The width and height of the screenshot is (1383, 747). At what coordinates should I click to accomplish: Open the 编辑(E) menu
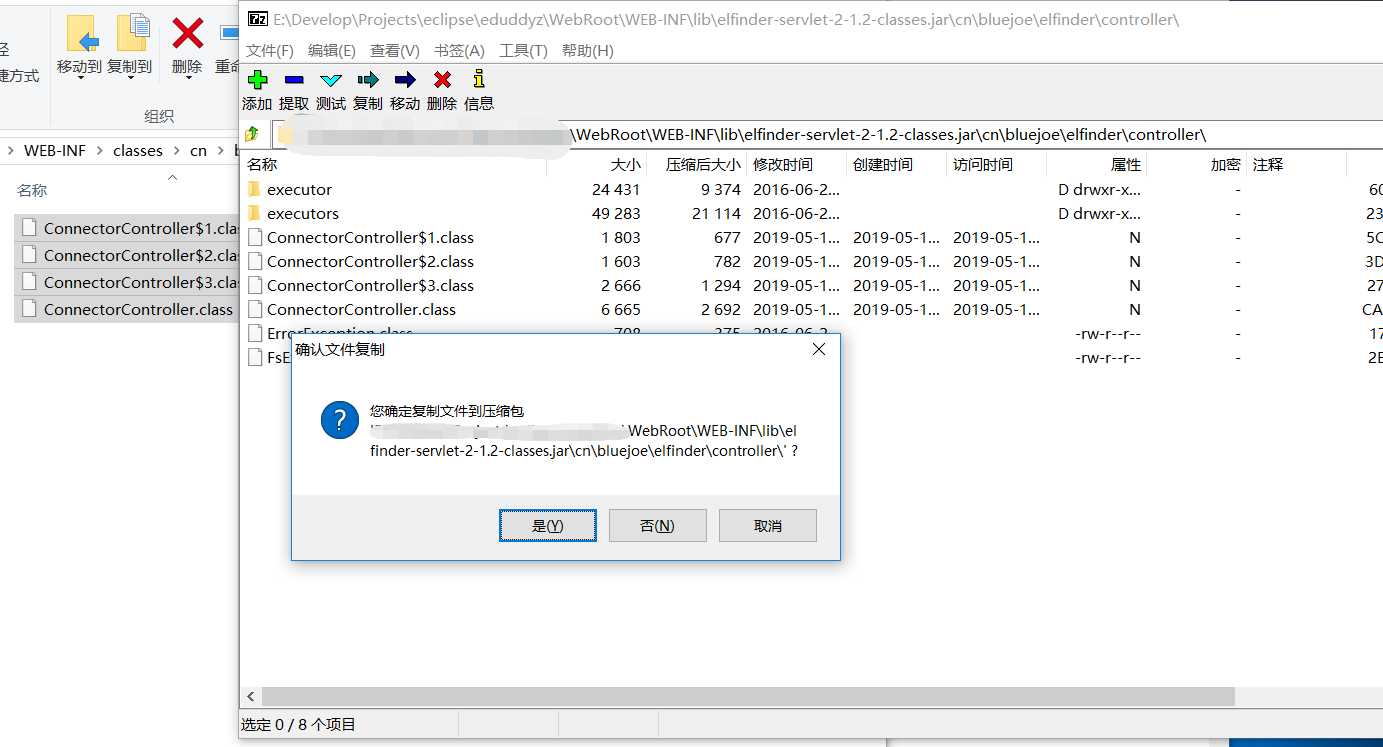click(332, 51)
